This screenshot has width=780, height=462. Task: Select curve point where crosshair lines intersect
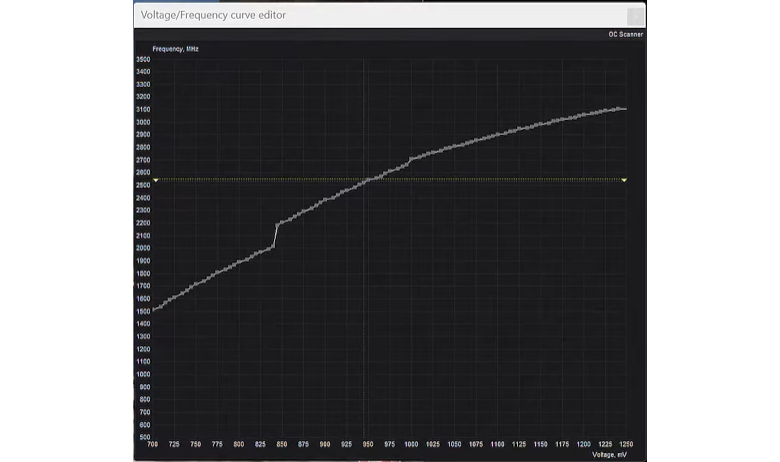tap(364, 182)
